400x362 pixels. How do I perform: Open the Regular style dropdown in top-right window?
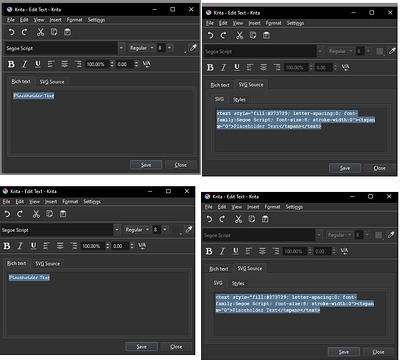point(341,51)
